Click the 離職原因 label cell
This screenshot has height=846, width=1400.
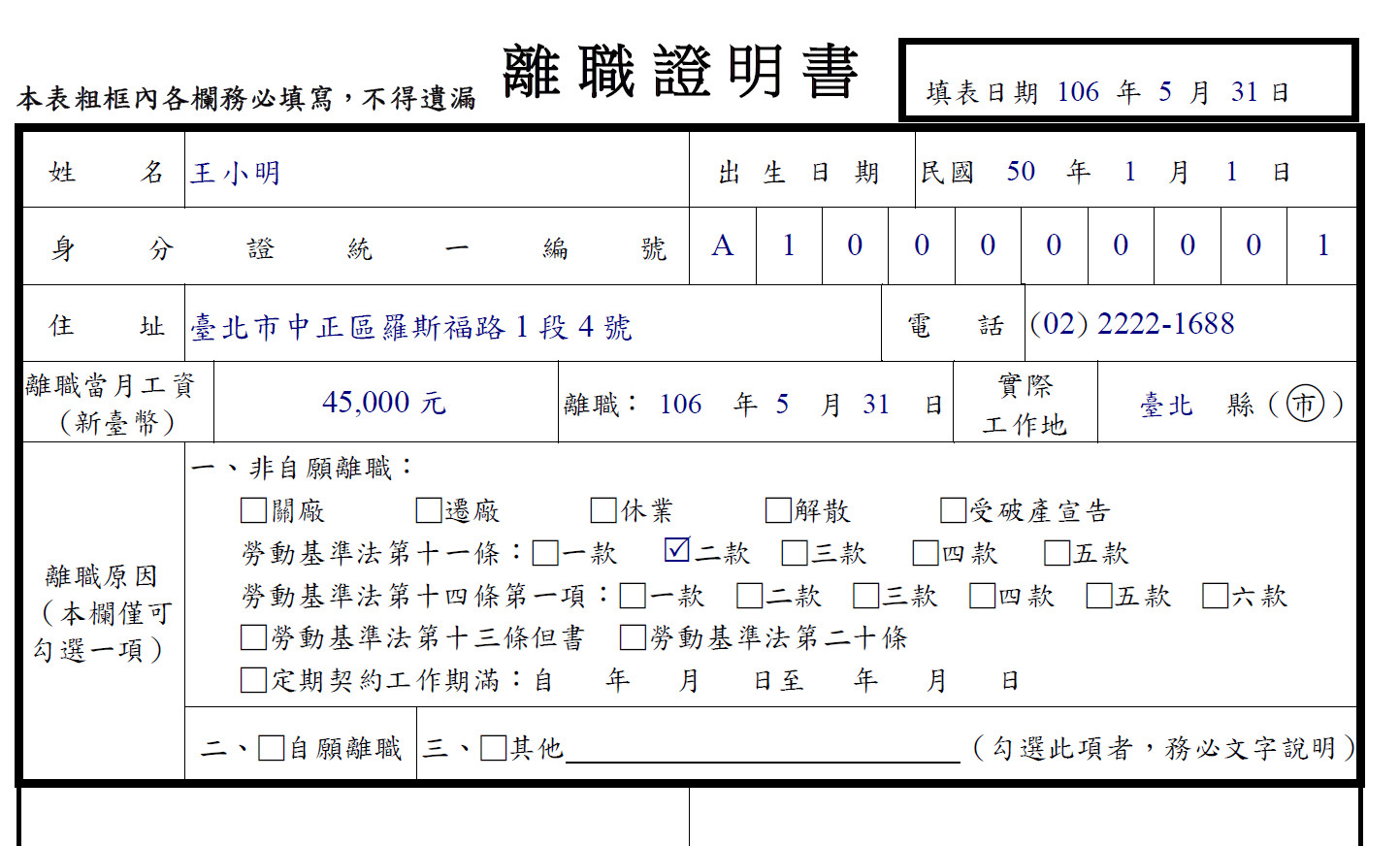[x=103, y=612]
